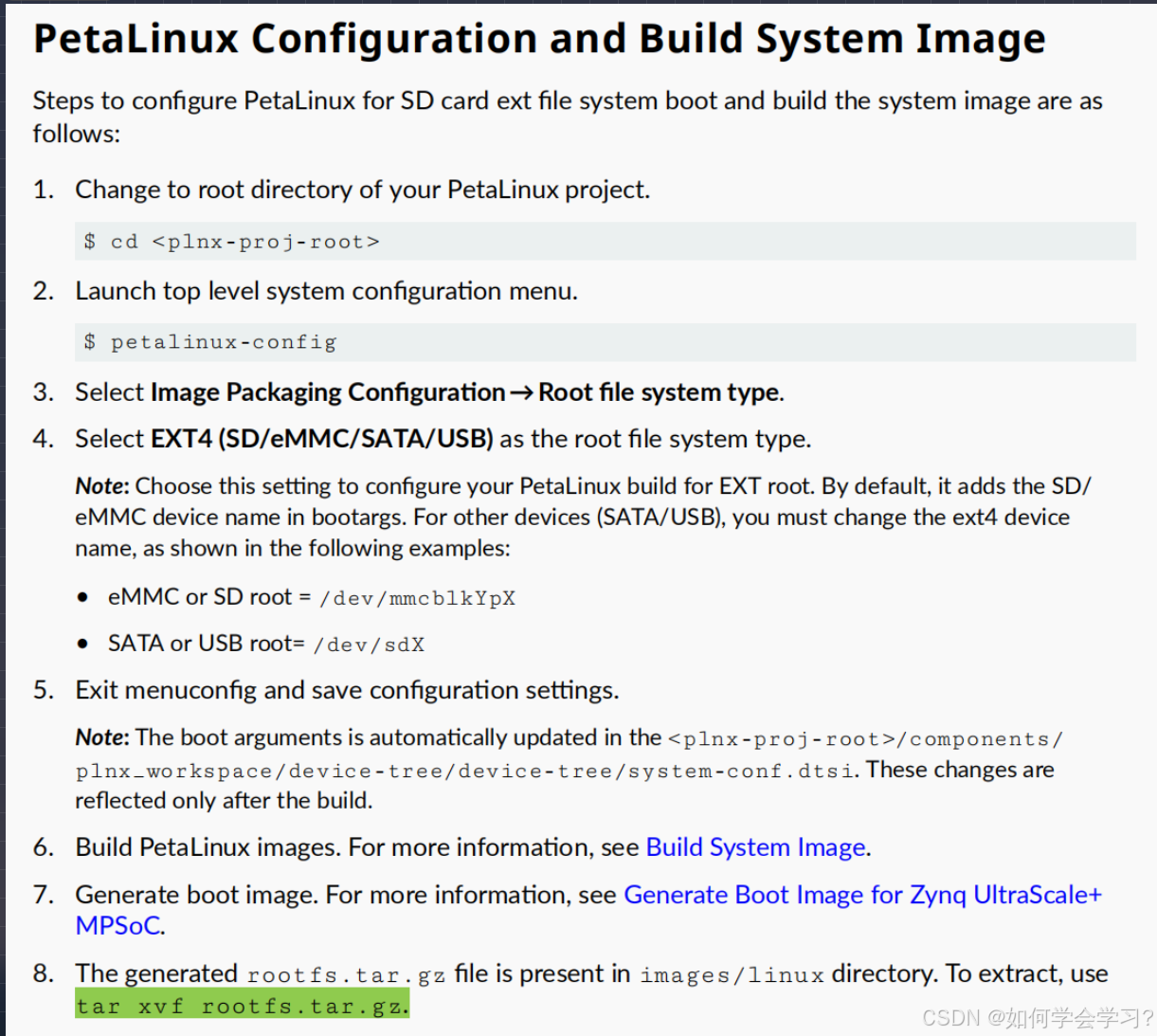The height and width of the screenshot is (1036, 1157).
Task: Click the 'SATA or USB root=' bullet label
Action: [x=207, y=644]
